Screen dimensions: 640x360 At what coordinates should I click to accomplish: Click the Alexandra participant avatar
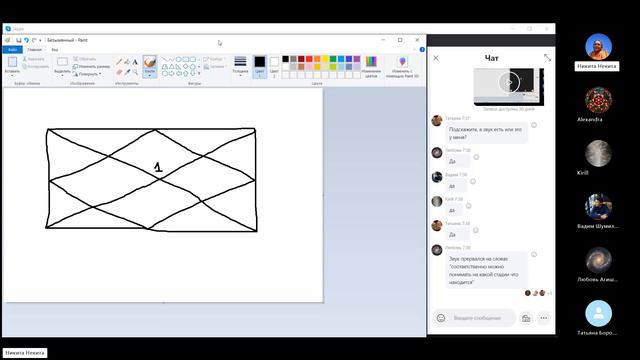pyautogui.click(x=598, y=100)
